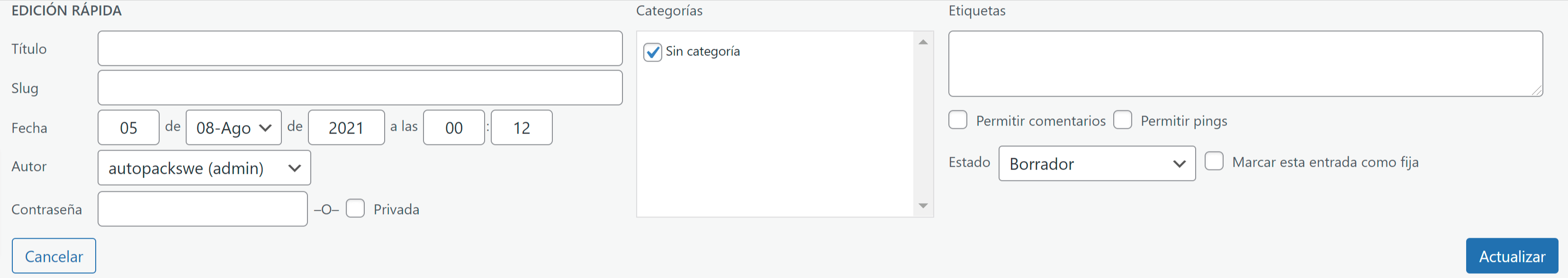Enable Permitir comentarios checkbox
Viewport: 1568px width, 278px height.
click(957, 120)
